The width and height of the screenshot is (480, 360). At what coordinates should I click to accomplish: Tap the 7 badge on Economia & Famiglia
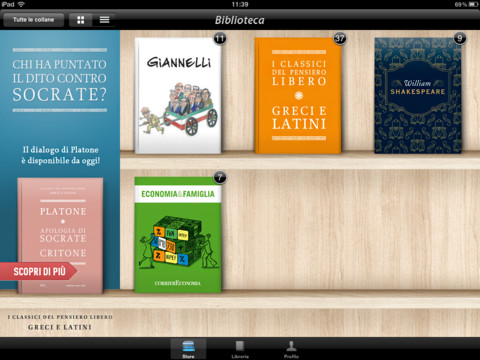tap(220, 177)
